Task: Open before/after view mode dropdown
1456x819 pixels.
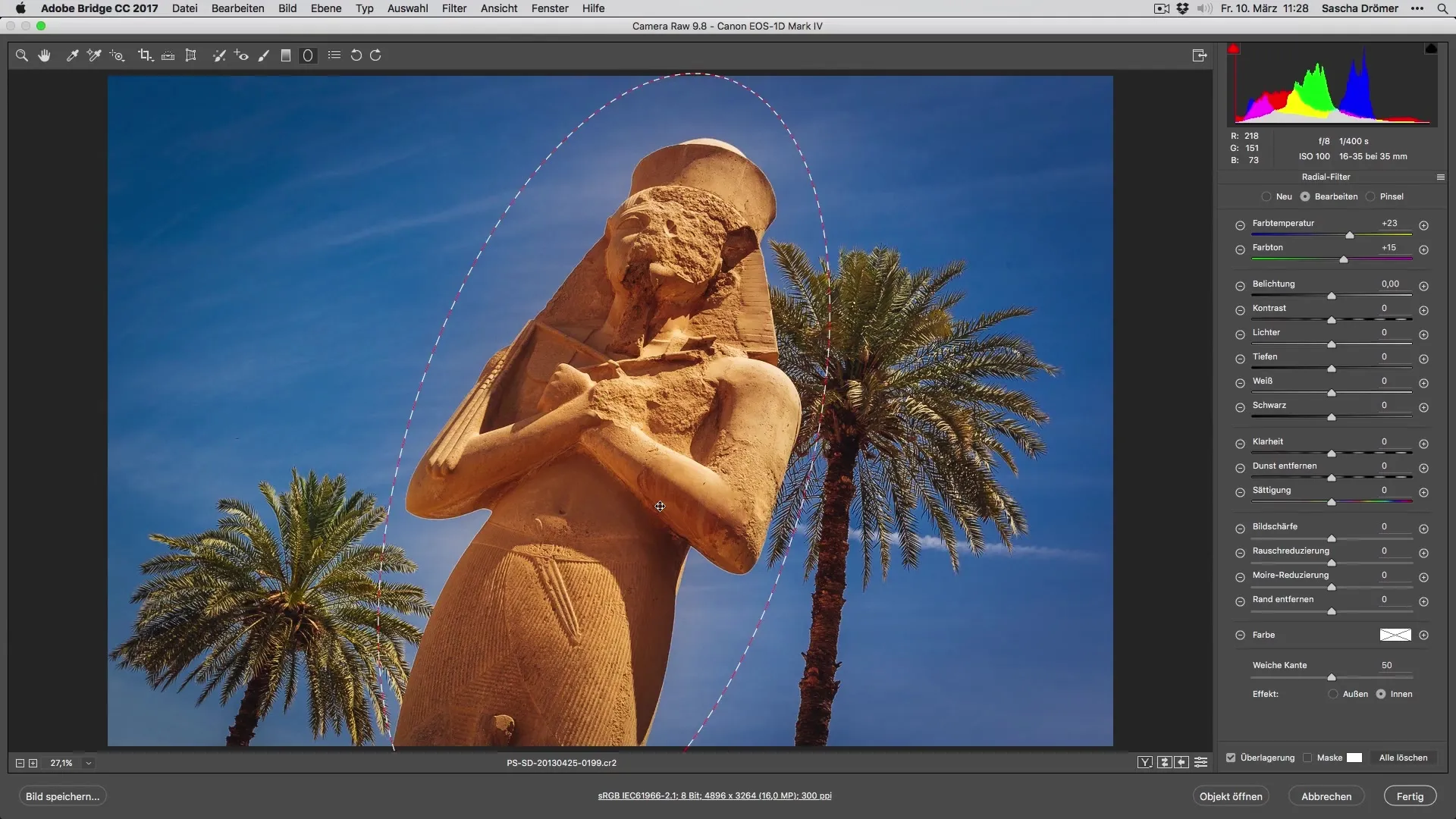Action: tap(1145, 762)
